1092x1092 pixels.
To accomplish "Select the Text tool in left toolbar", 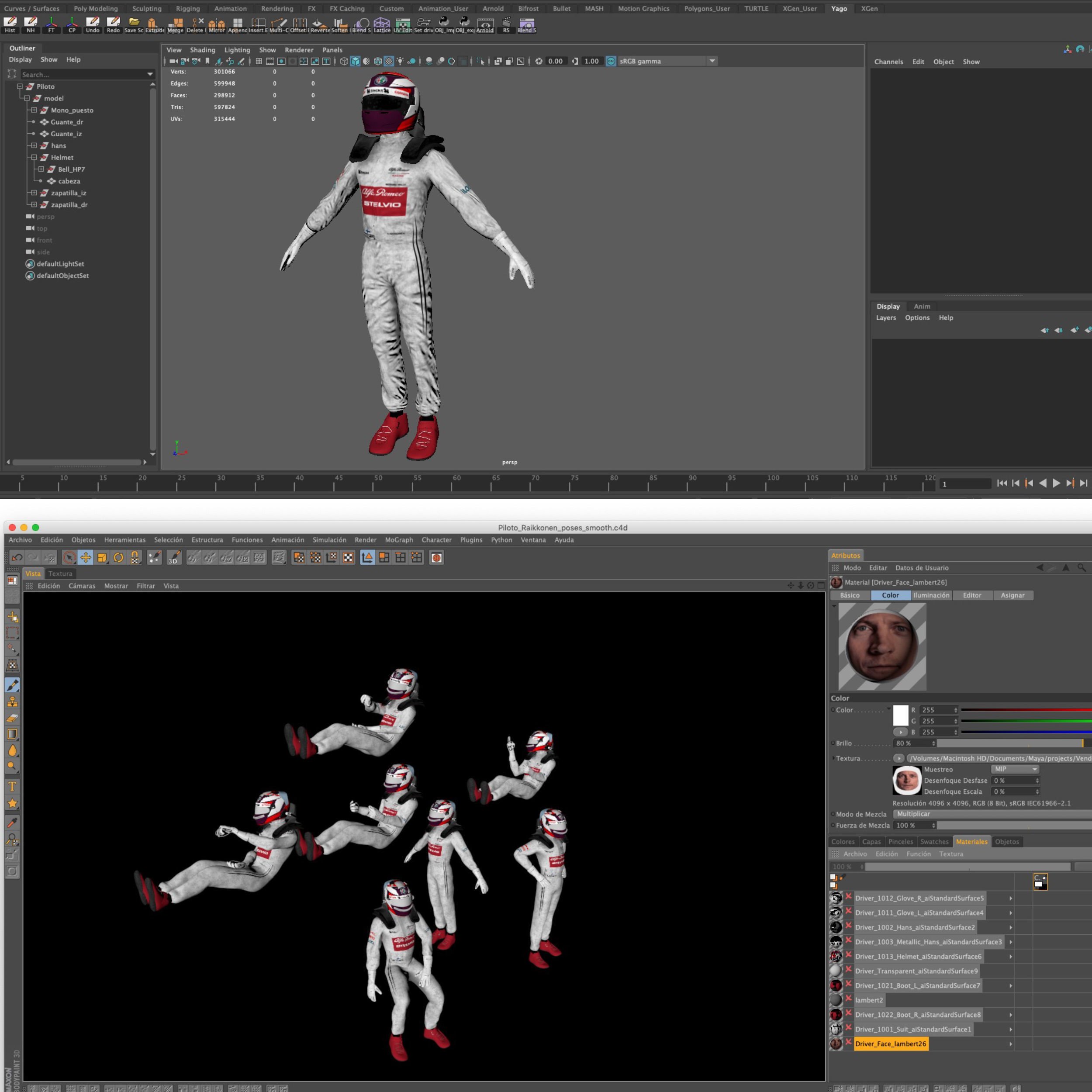I will tap(12, 786).
